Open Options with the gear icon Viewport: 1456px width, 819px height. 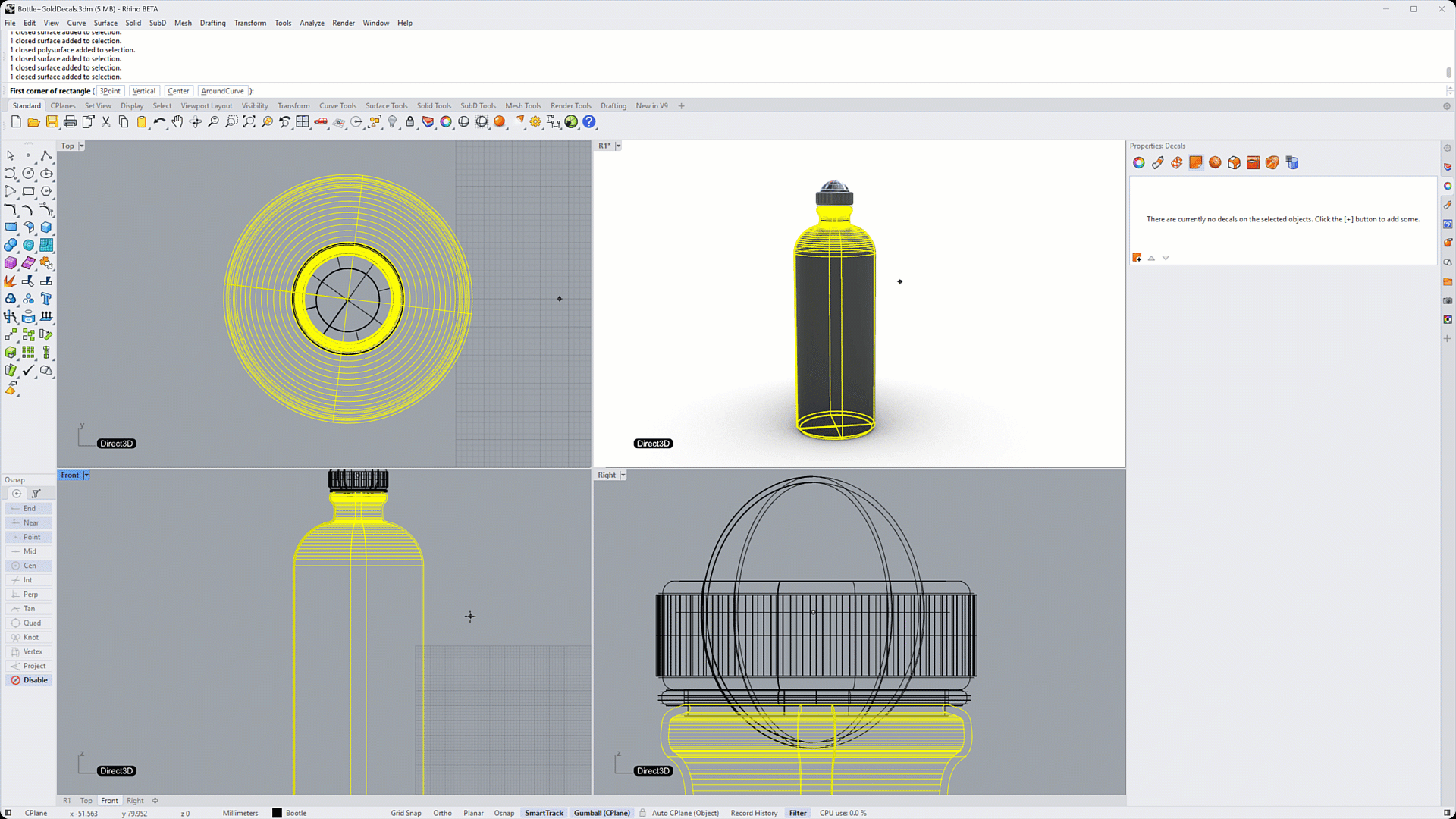(535, 122)
